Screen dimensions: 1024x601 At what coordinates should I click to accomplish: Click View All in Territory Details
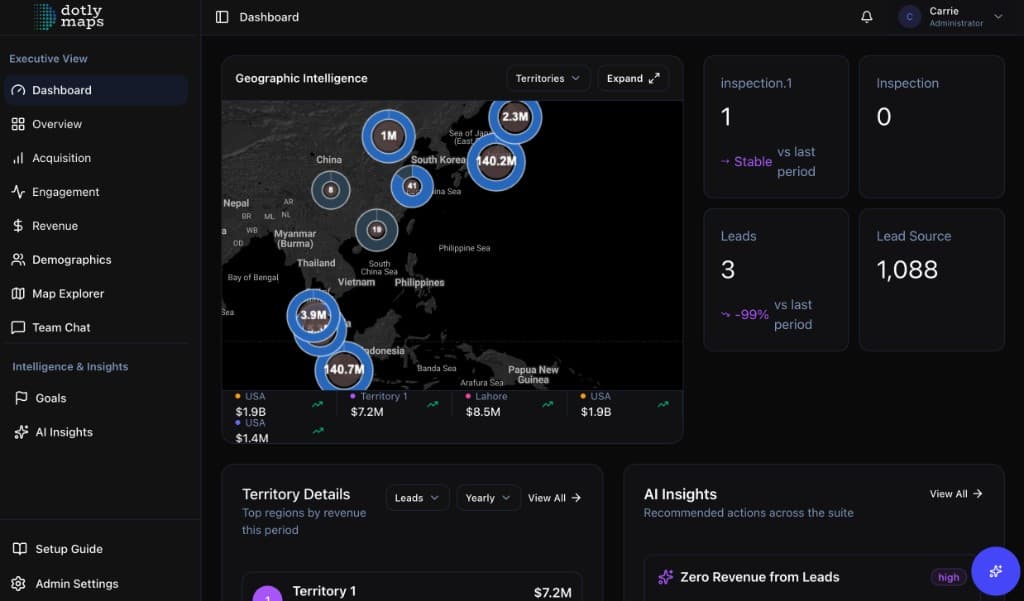(x=554, y=498)
